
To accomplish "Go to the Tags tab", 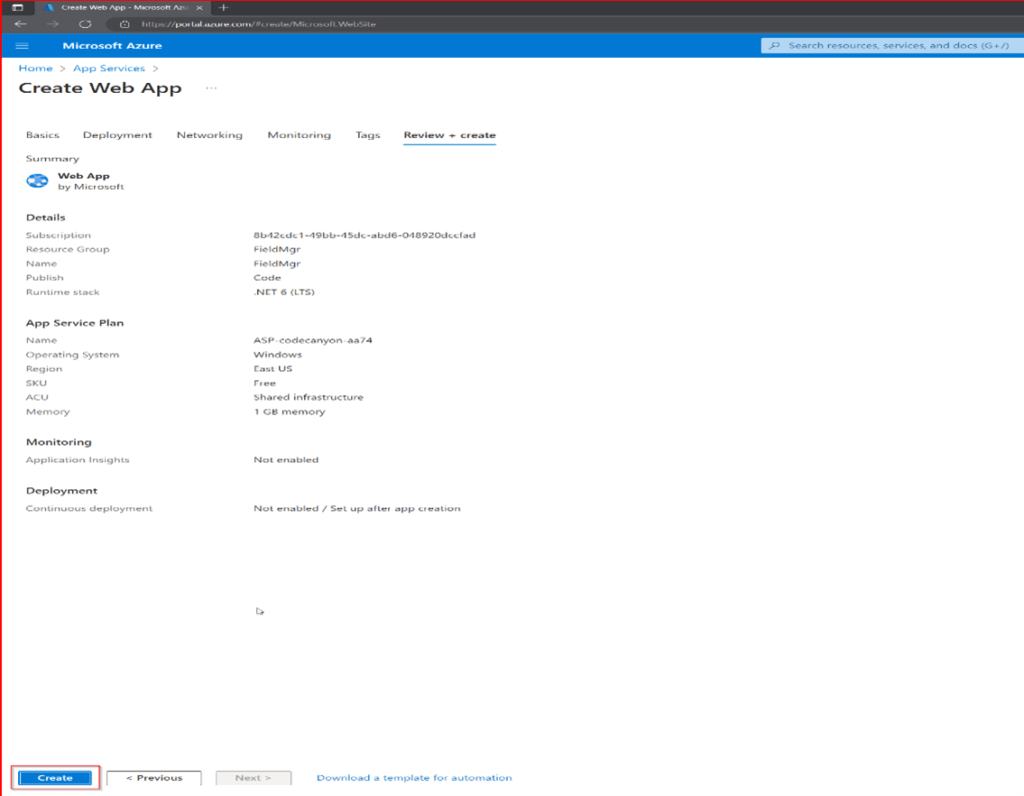I will point(368,135).
